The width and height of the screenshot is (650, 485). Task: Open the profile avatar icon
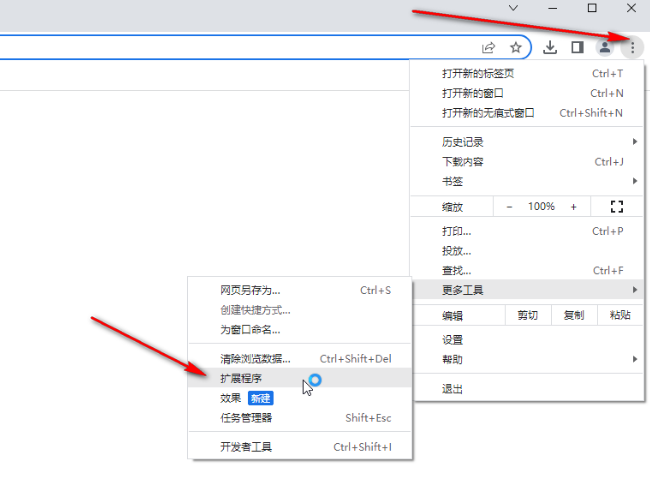click(605, 47)
